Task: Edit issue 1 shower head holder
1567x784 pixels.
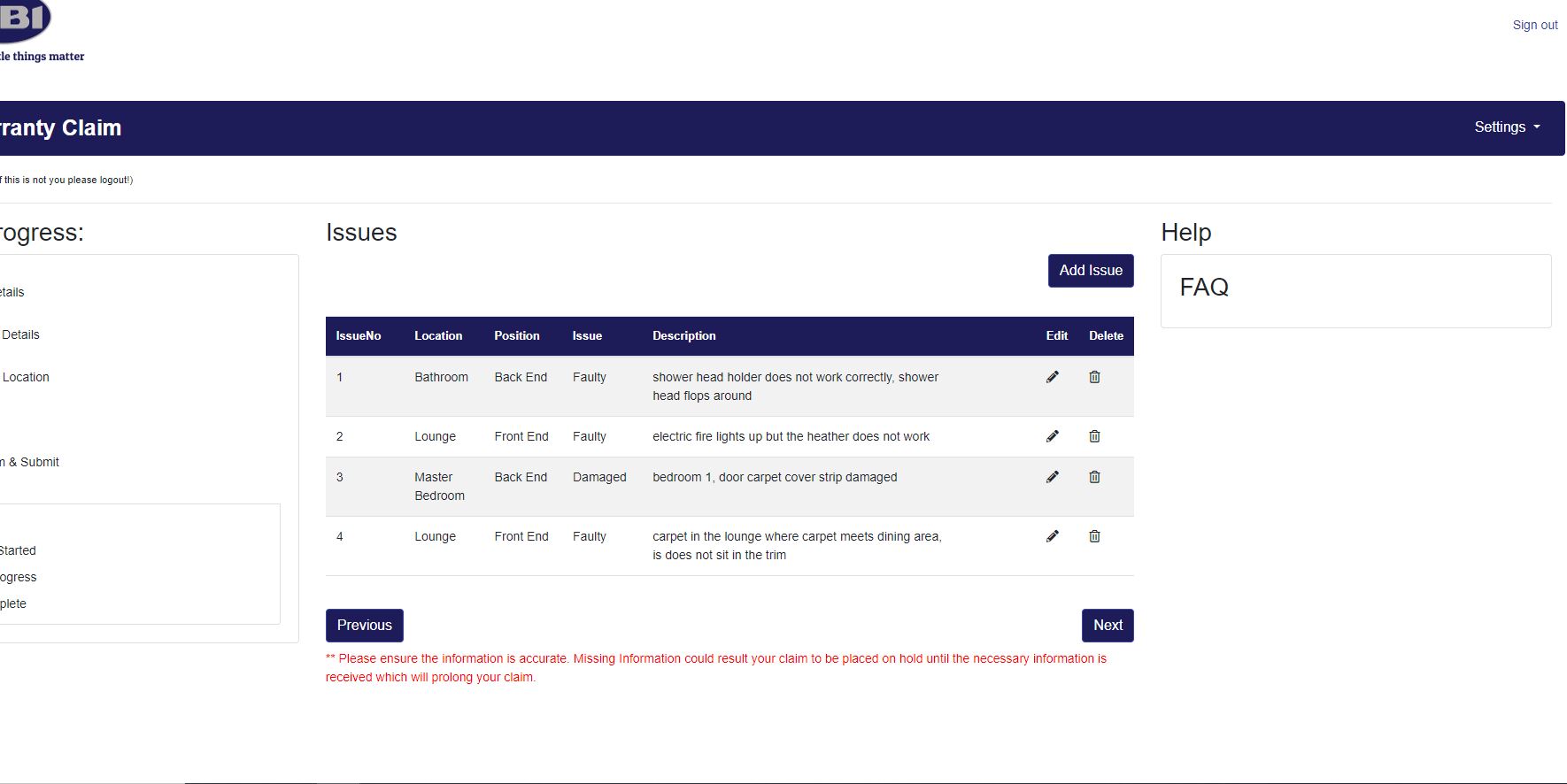Action: coord(1053,377)
